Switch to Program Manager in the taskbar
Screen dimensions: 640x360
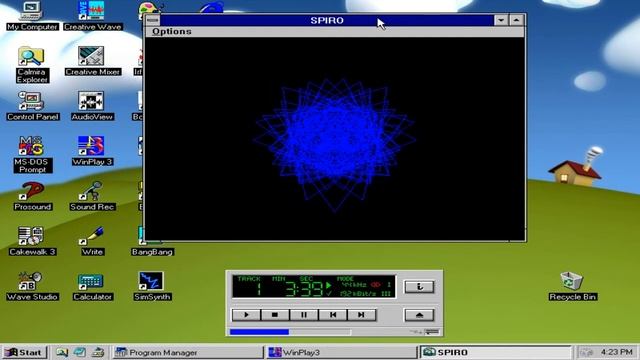click(x=188, y=352)
